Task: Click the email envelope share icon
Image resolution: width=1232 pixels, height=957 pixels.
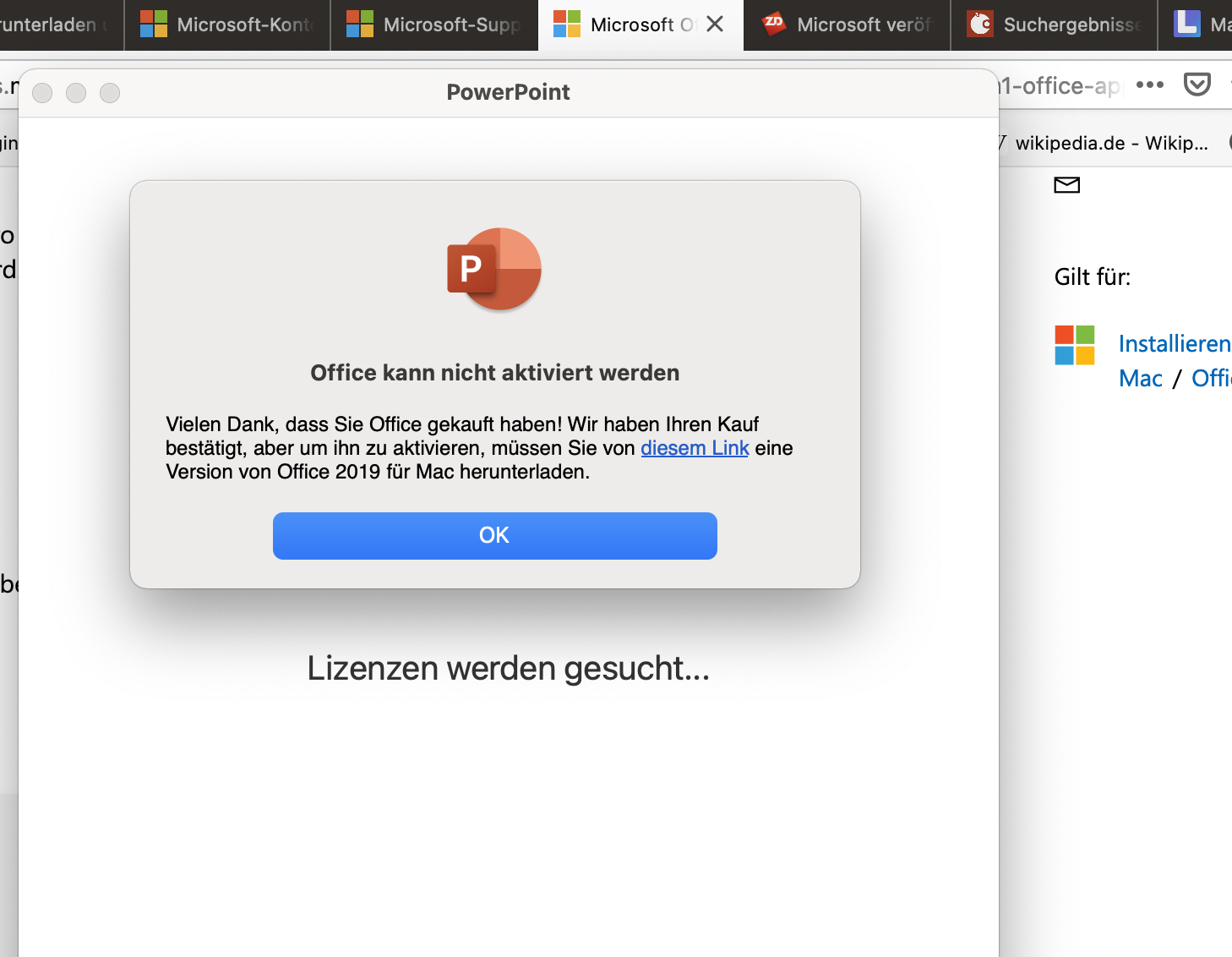Action: [x=1067, y=184]
